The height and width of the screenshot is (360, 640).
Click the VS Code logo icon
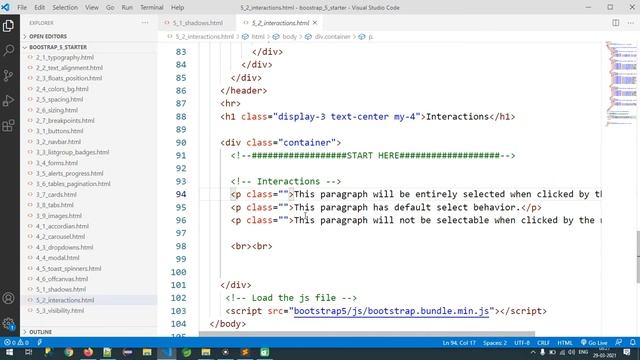[x=6, y=7]
